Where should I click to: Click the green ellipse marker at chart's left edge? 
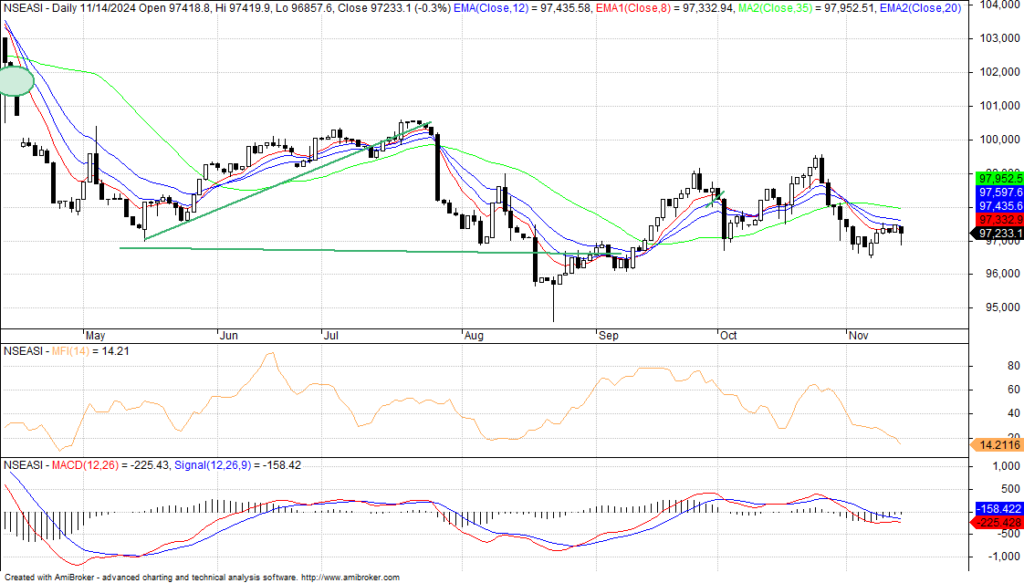click(16, 81)
